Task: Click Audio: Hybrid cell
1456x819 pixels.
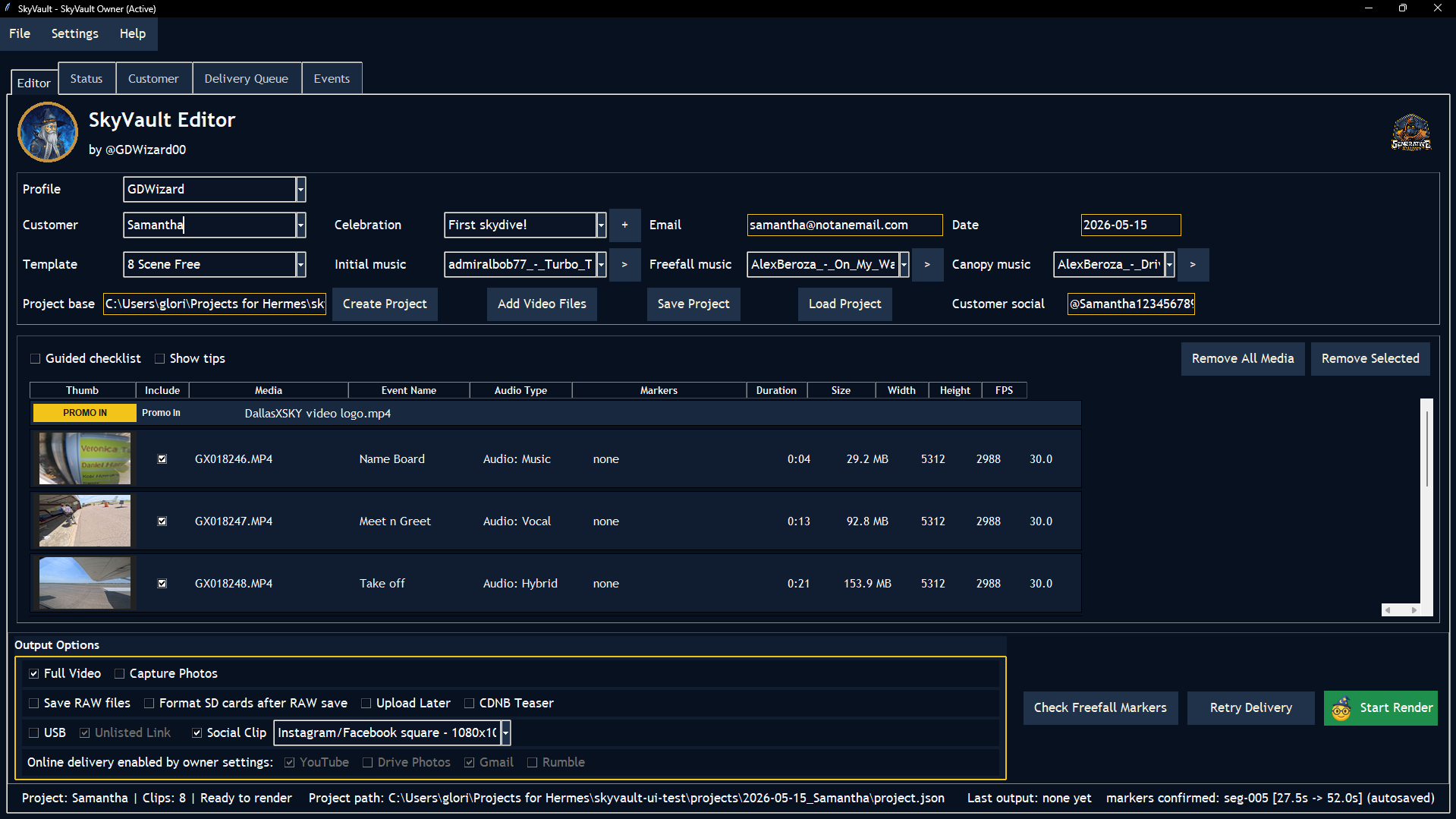Action: (520, 584)
